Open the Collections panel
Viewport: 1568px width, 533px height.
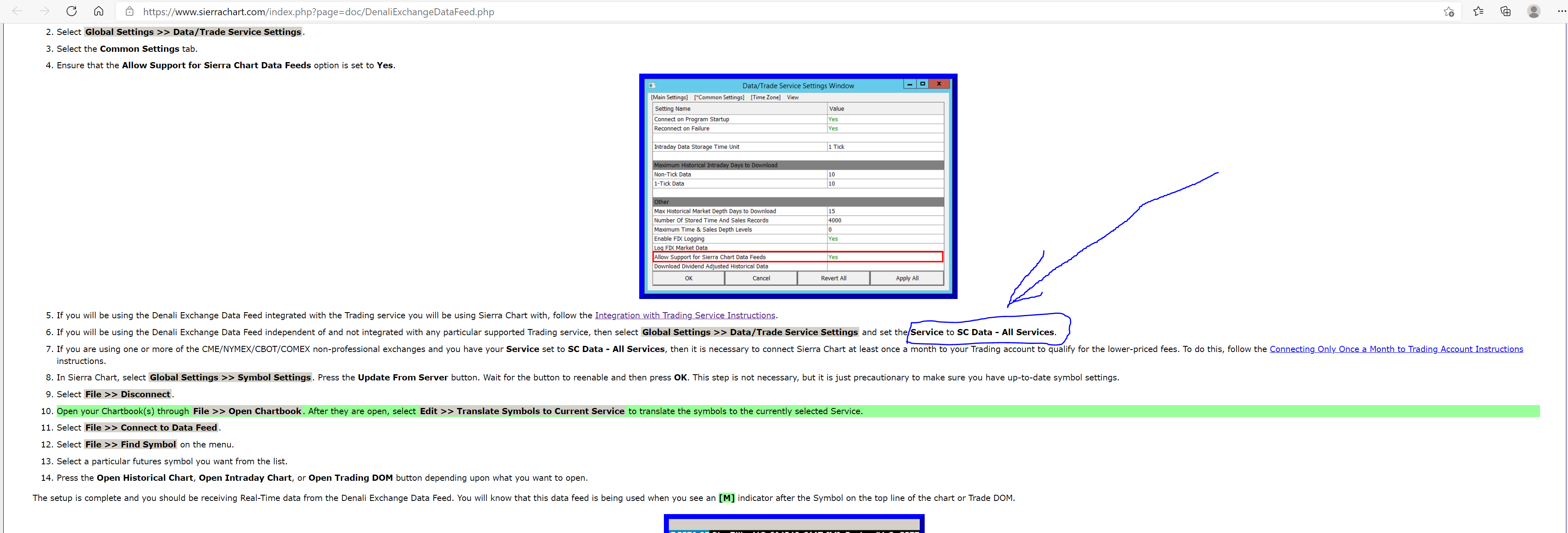1505,12
